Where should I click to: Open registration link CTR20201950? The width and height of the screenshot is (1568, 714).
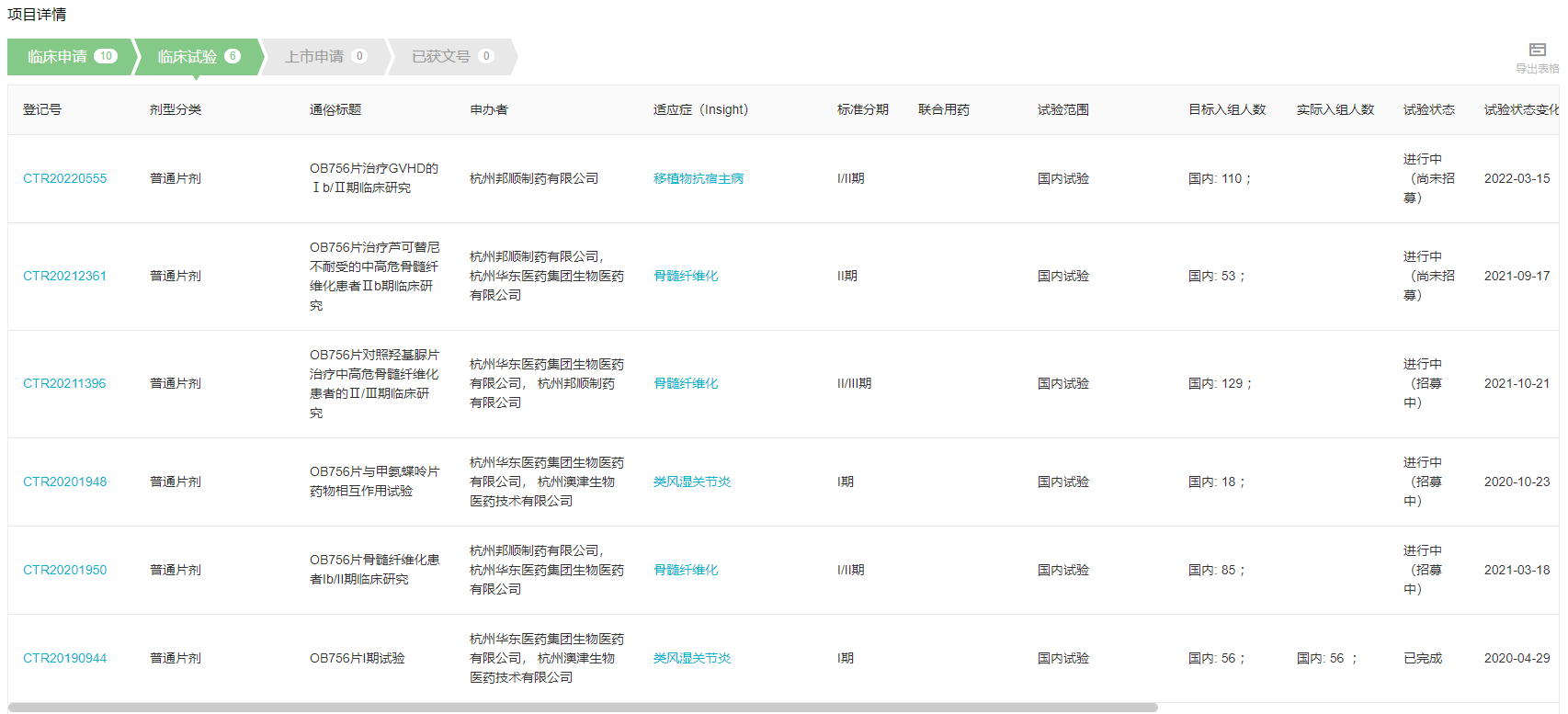pyautogui.click(x=64, y=570)
